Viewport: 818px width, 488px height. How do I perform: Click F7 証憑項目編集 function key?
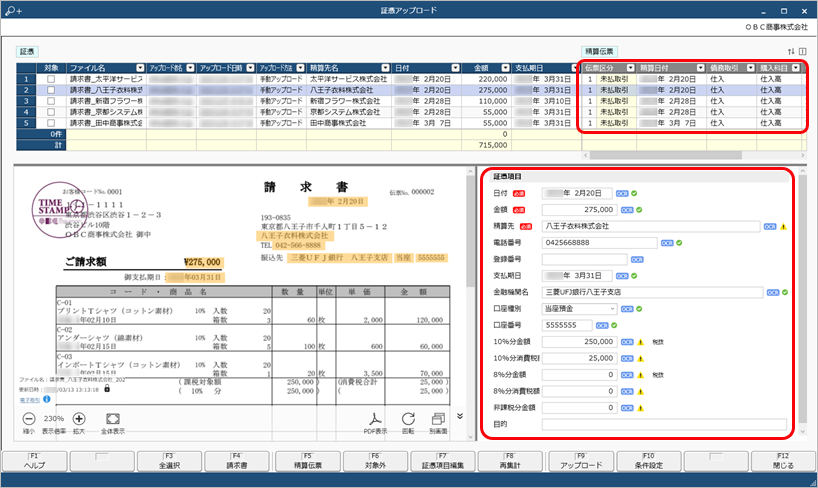[443, 461]
